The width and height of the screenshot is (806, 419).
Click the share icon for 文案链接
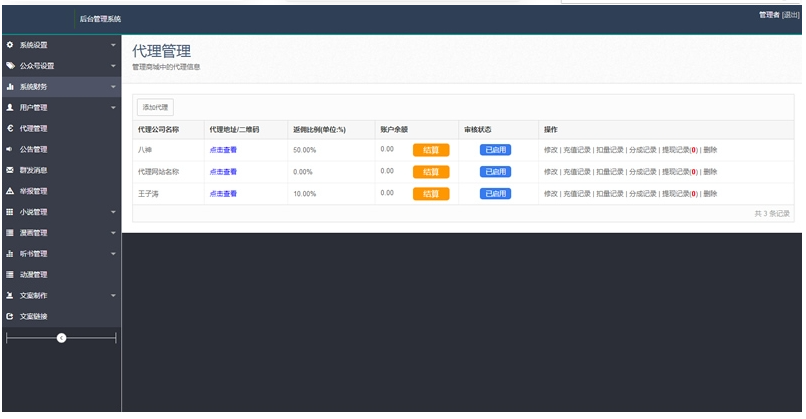[x=10, y=317]
